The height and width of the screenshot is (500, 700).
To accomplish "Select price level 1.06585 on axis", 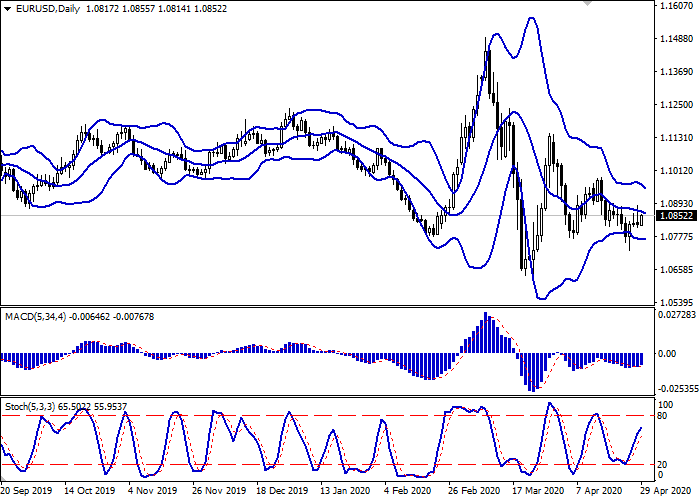I will coord(677,270).
